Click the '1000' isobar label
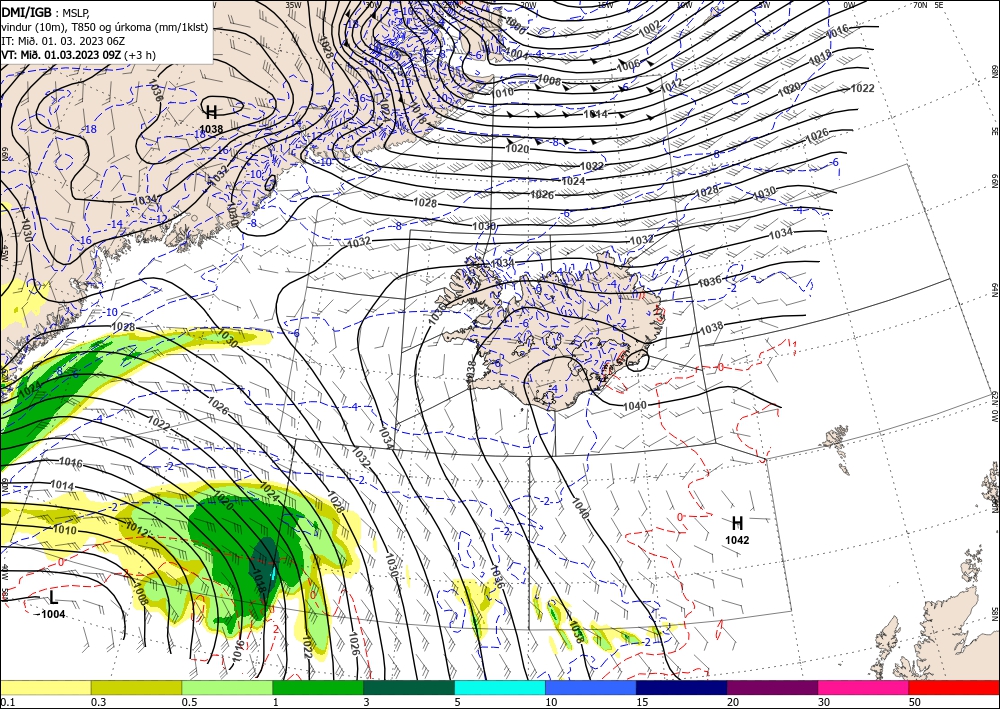The height and width of the screenshot is (709, 1000). coord(515,24)
